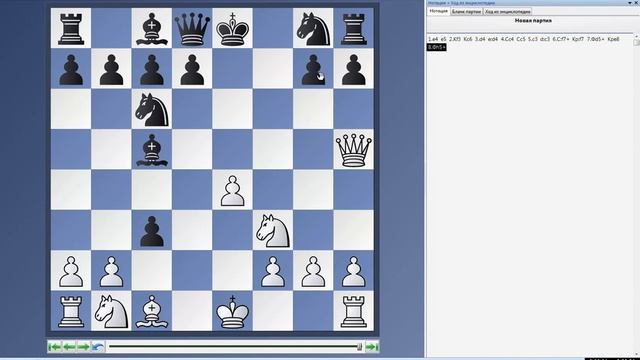The height and width of the screenshot is (360, 640).
Task: Click the blue undo move arrow
Action: (x=98, y=347)
